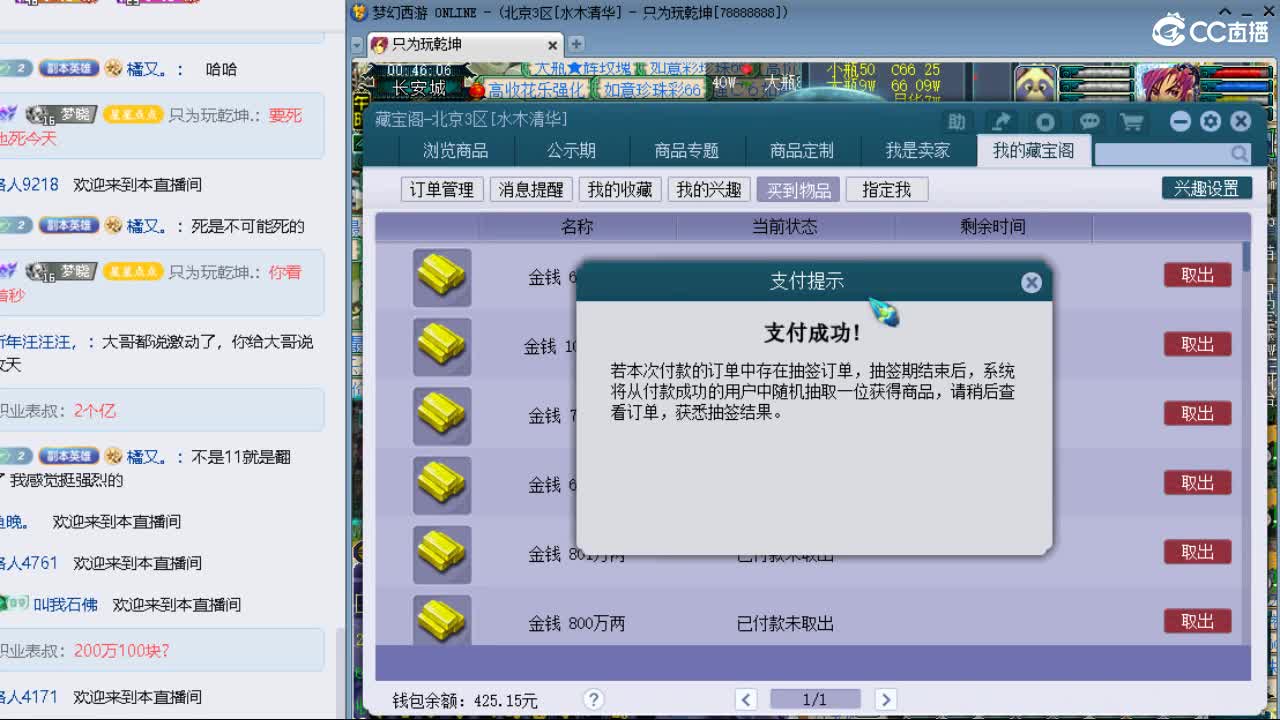Open 消息提醒 section
This screenshot has width=1280, height=720.
531,189
